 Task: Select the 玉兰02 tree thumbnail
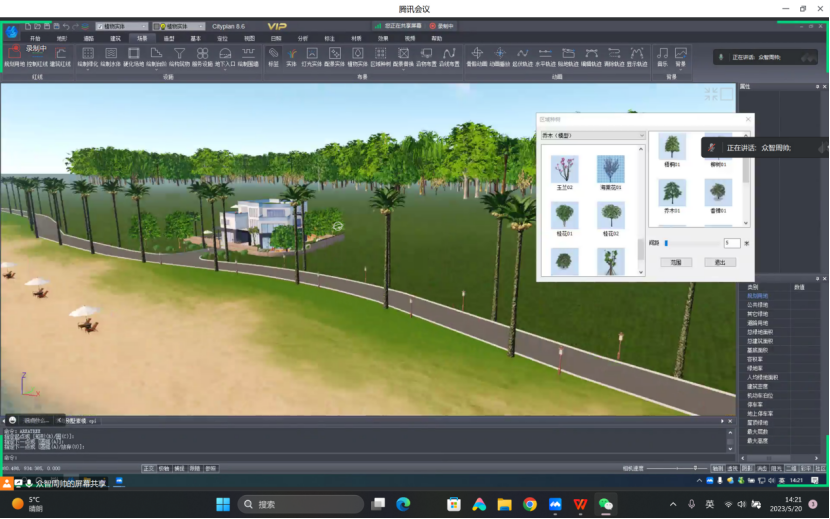[565, 170]
